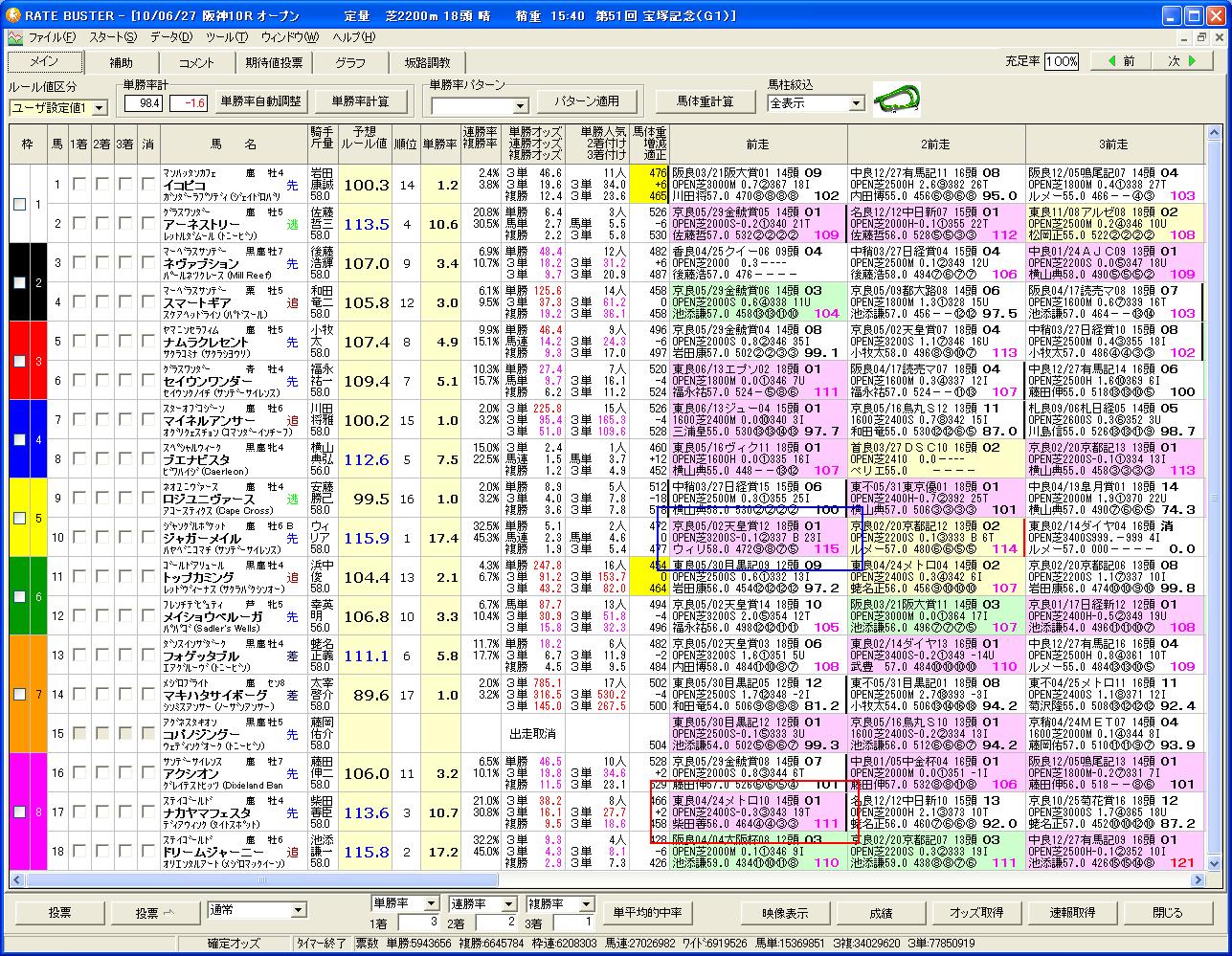Viewport: 1232px width, 956px height.
Task: Check the 1着 box for イコピコ
Action: click(x=78, y=184)
